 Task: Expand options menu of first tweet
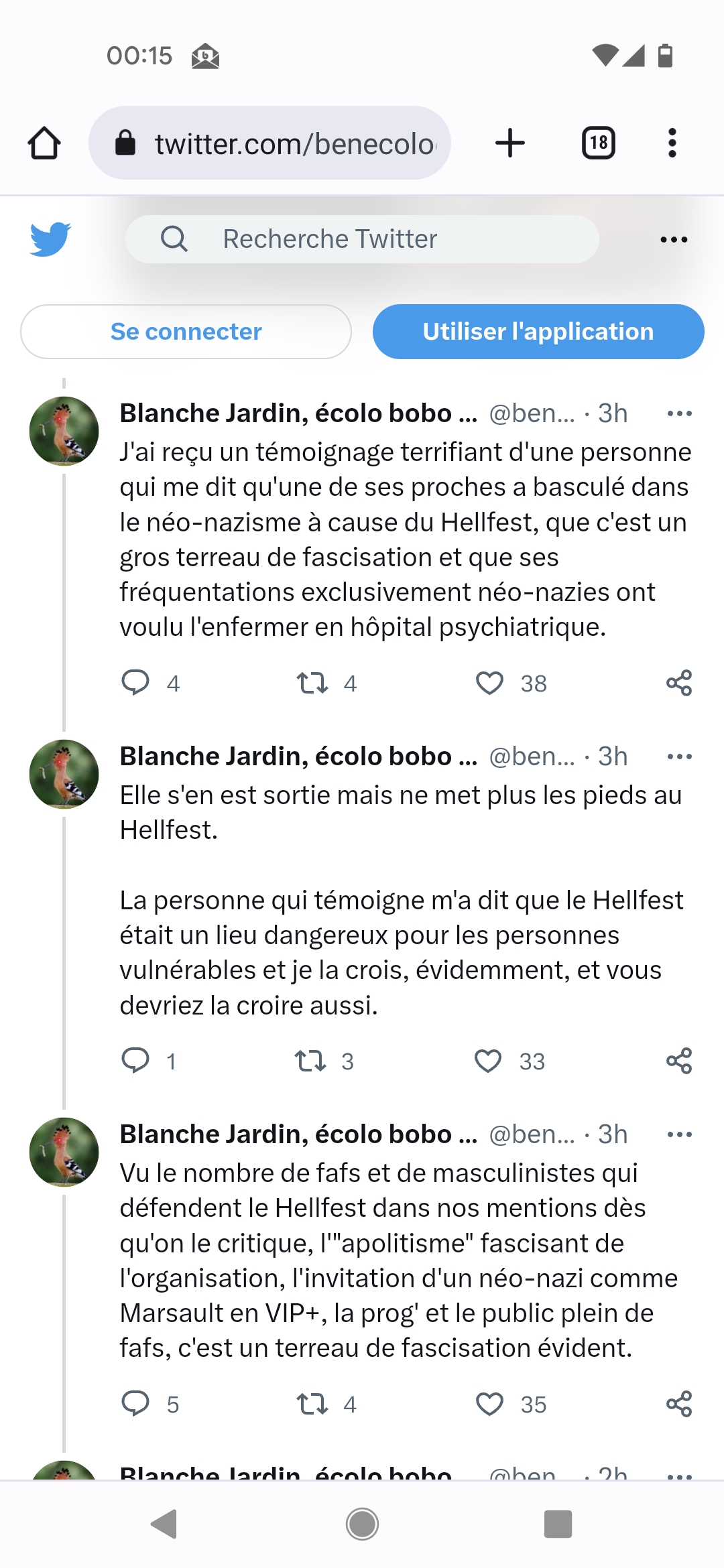click(x=680, y=413)
